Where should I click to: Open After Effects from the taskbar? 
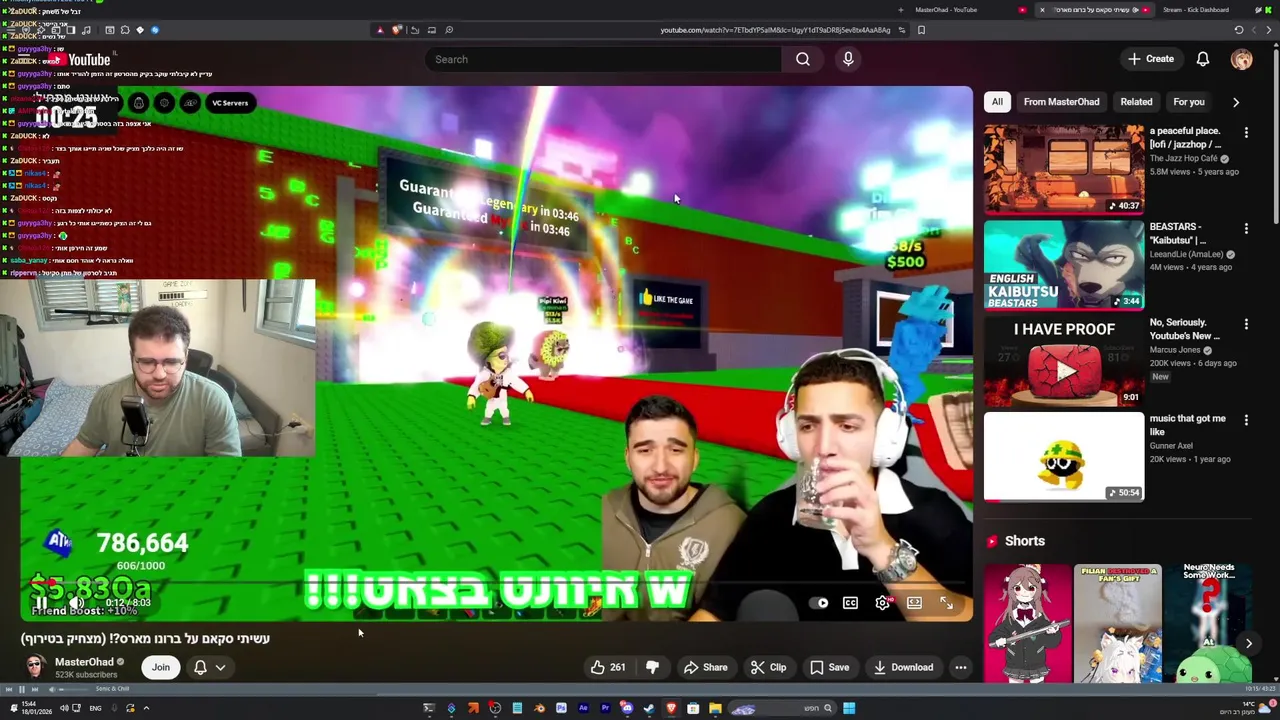[583, 708]
